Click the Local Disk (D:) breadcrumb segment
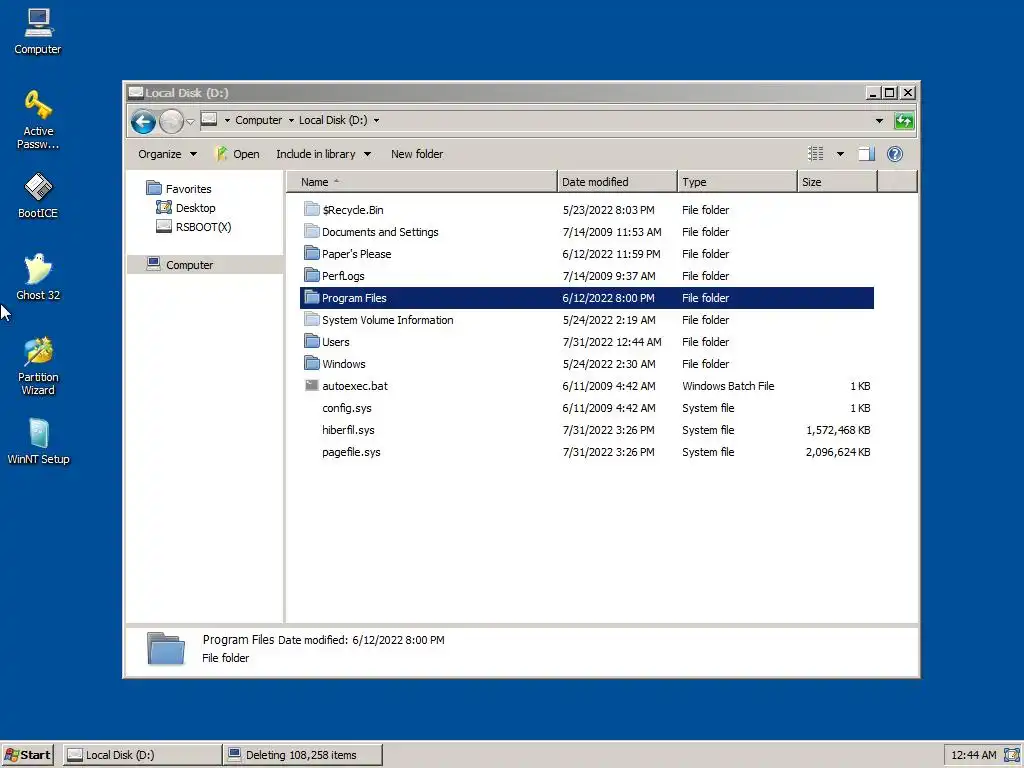Viewport: 1024px width, 768px height. tap(333, 120)
